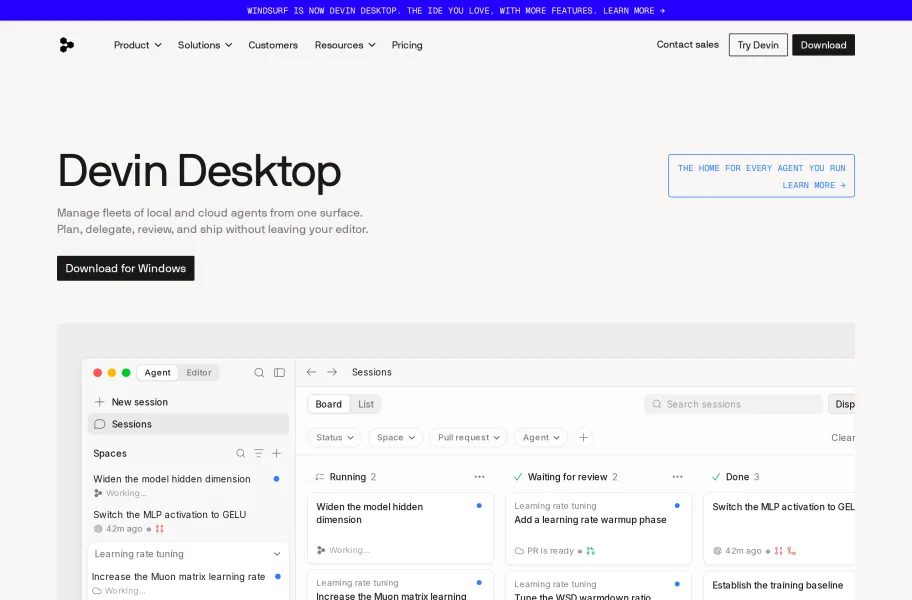Select the Board view
The image size is (912, 600).
point(329,404)
